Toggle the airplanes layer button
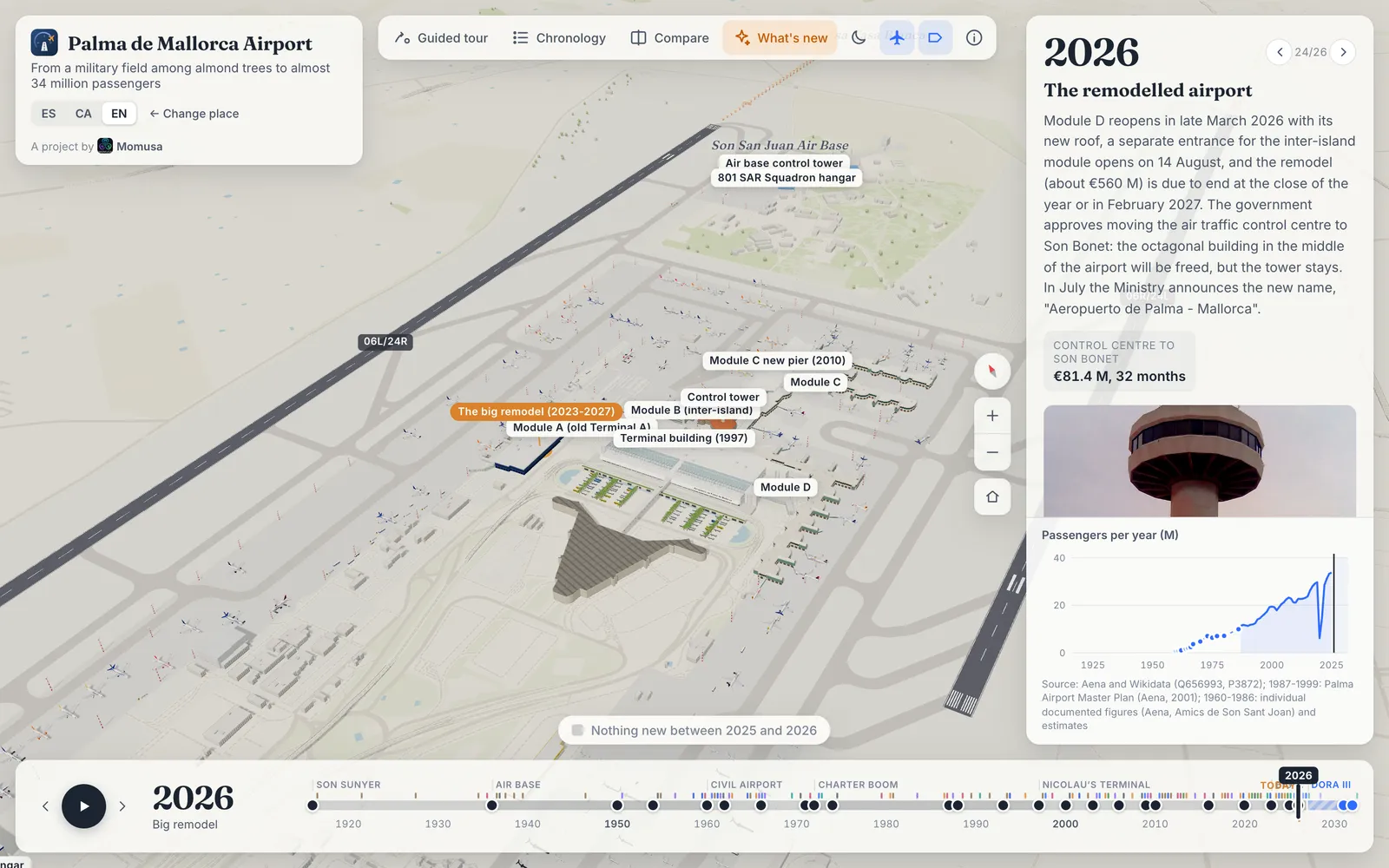This screenshot has height=868, width=1389. [897, 37]
